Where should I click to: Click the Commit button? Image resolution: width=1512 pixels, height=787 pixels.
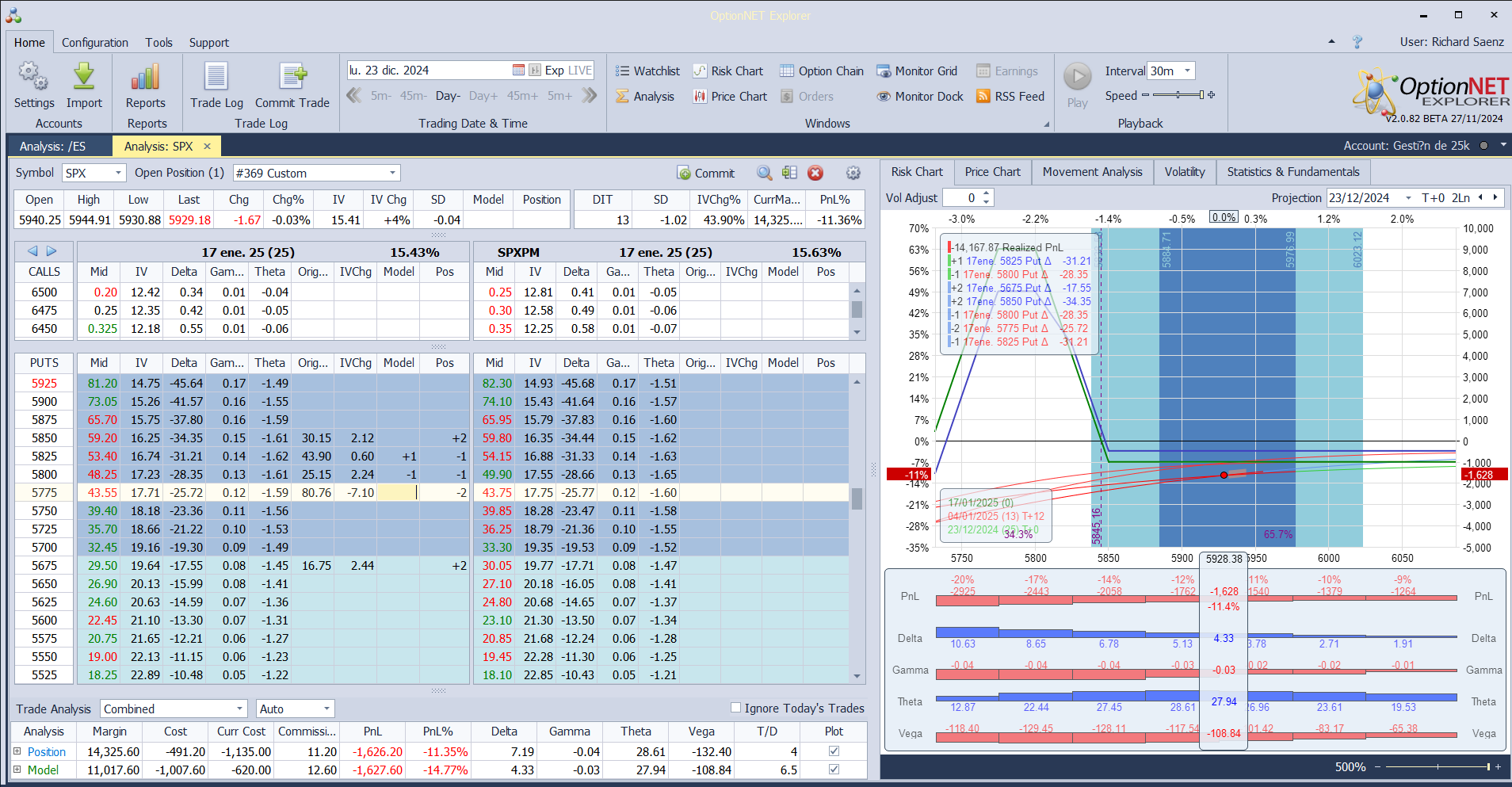[x=706, y=174]
